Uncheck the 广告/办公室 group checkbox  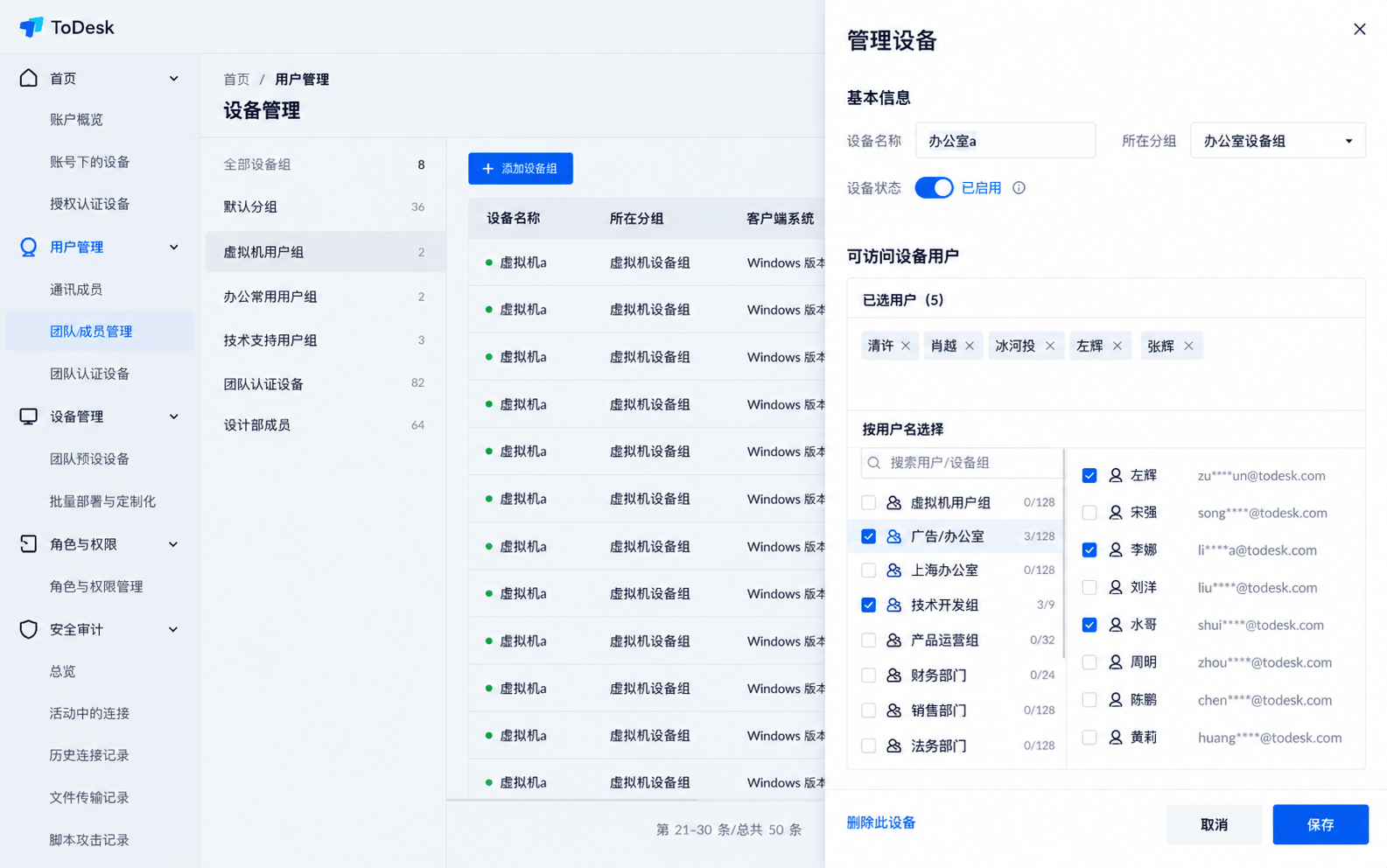pos(868,536)
